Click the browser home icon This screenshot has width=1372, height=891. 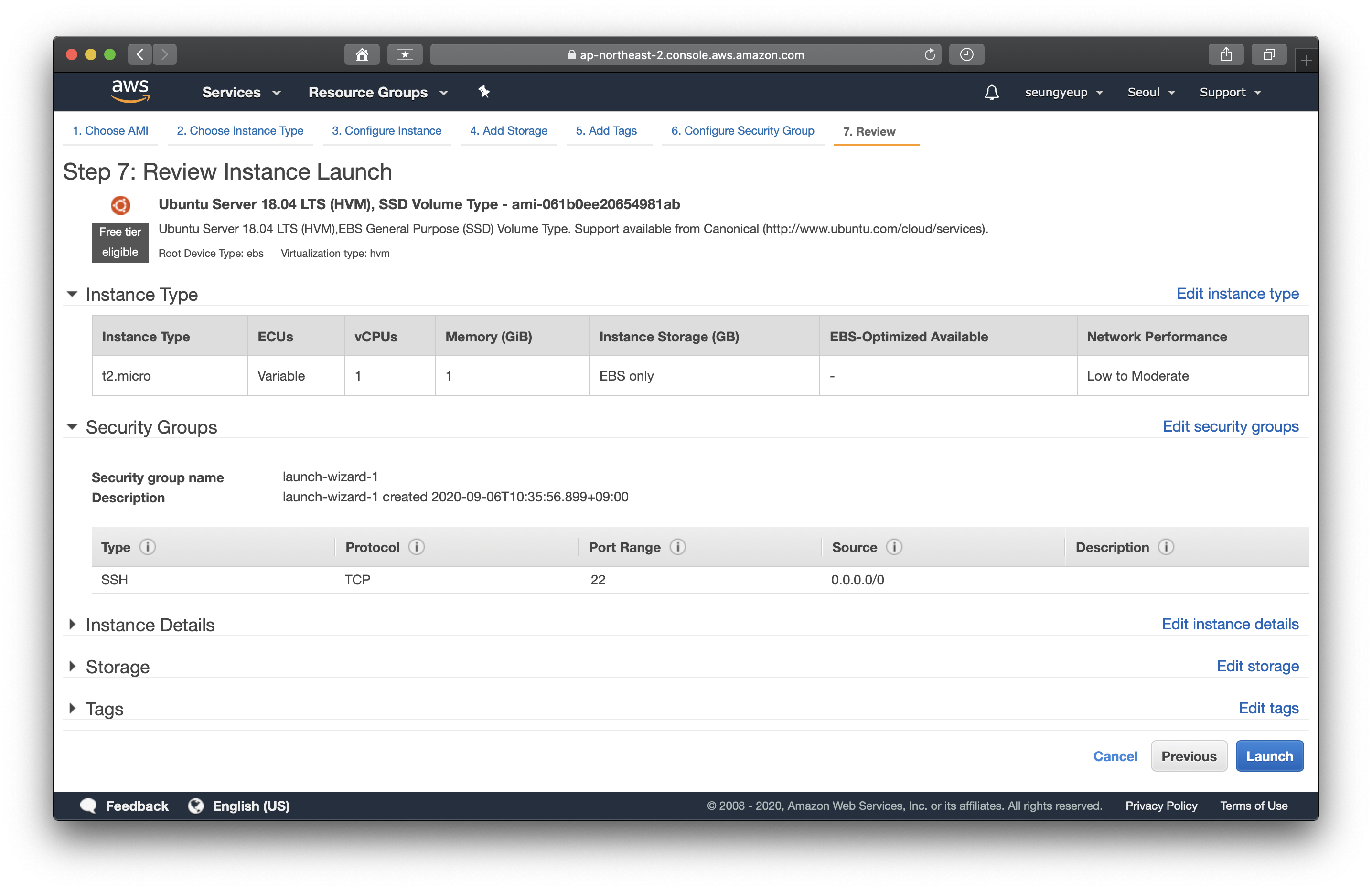[362, 55]
